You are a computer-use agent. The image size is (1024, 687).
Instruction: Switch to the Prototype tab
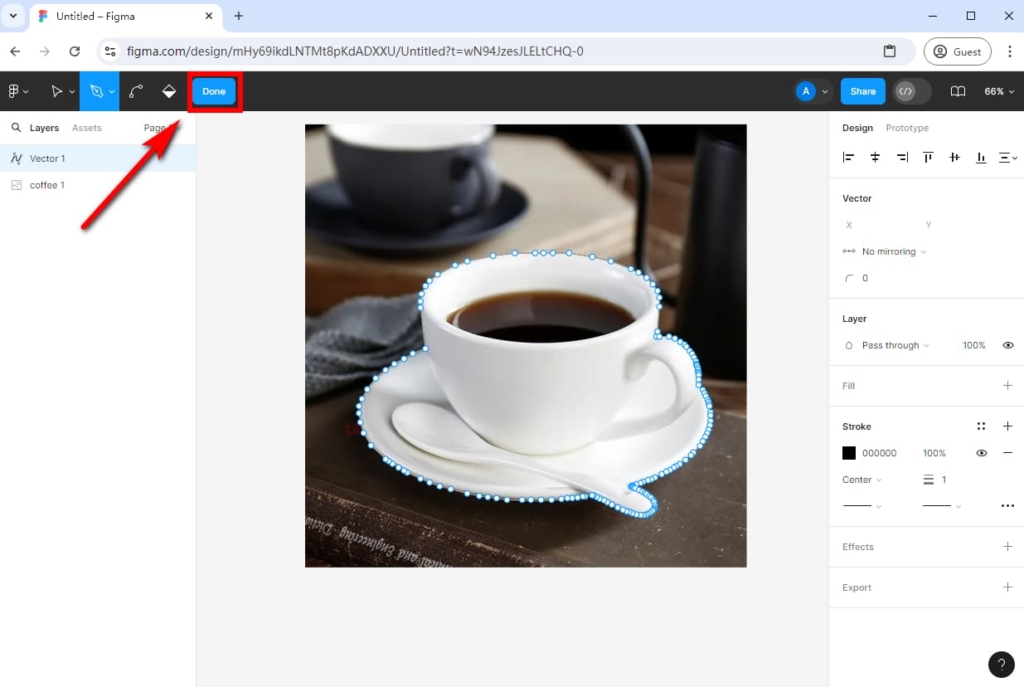point(906,128)
